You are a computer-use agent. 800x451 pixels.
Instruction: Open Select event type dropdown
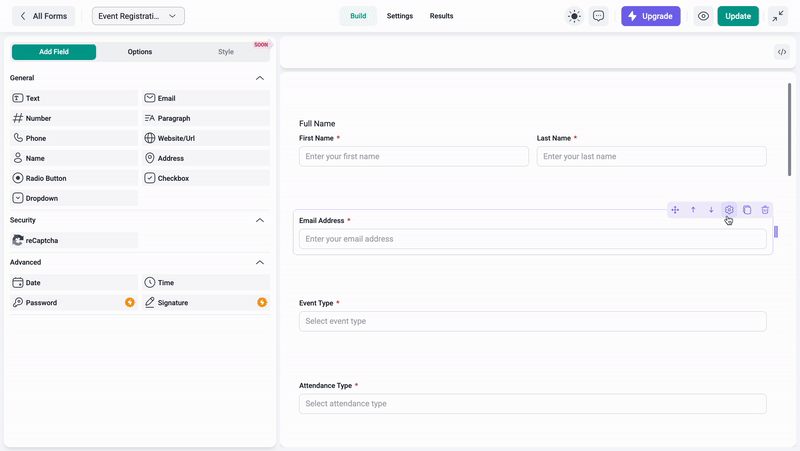(533, 321)
